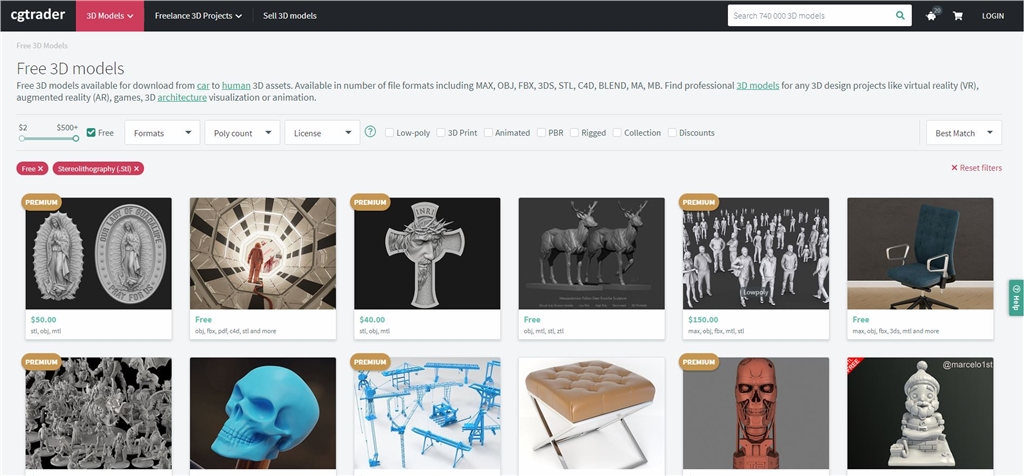
Task: Click the search magnifier icon
Action: click(x=900, y=16)
